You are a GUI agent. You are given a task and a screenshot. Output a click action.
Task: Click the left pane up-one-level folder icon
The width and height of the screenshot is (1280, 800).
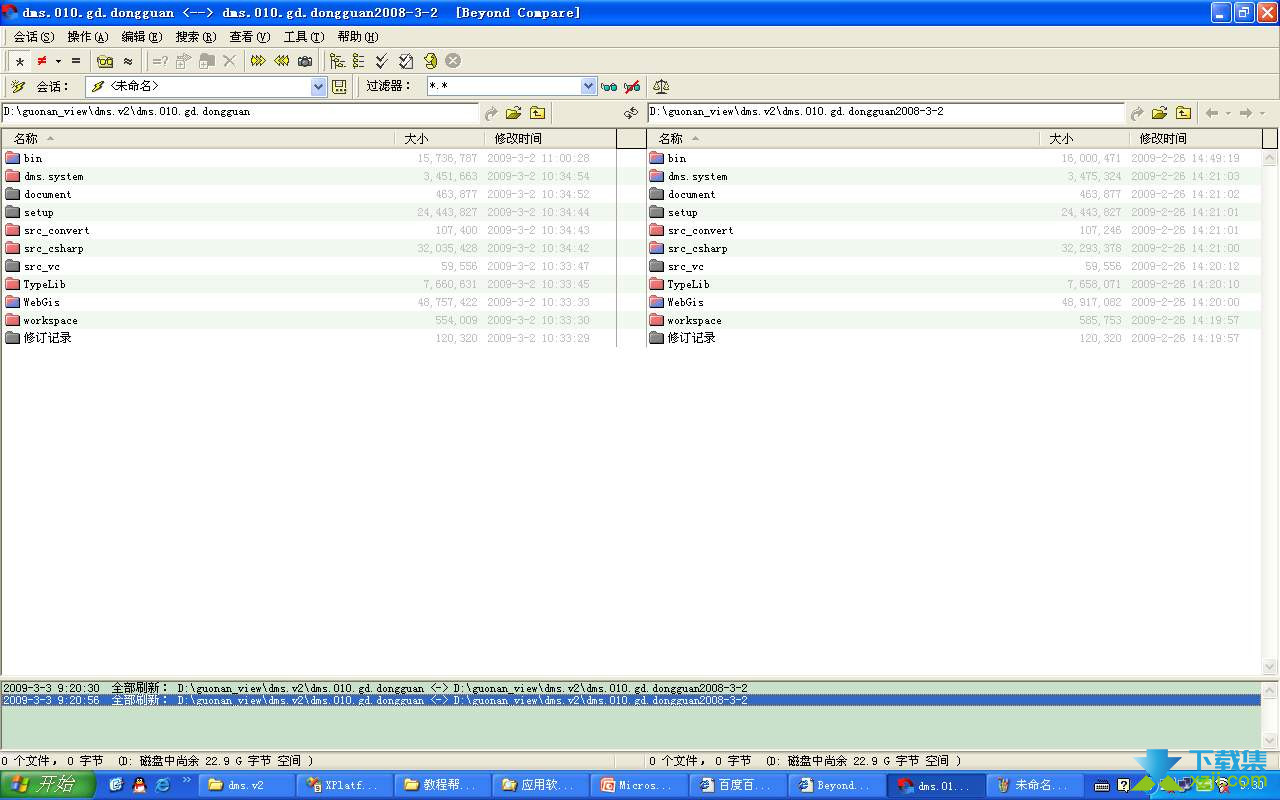[538, 113]
